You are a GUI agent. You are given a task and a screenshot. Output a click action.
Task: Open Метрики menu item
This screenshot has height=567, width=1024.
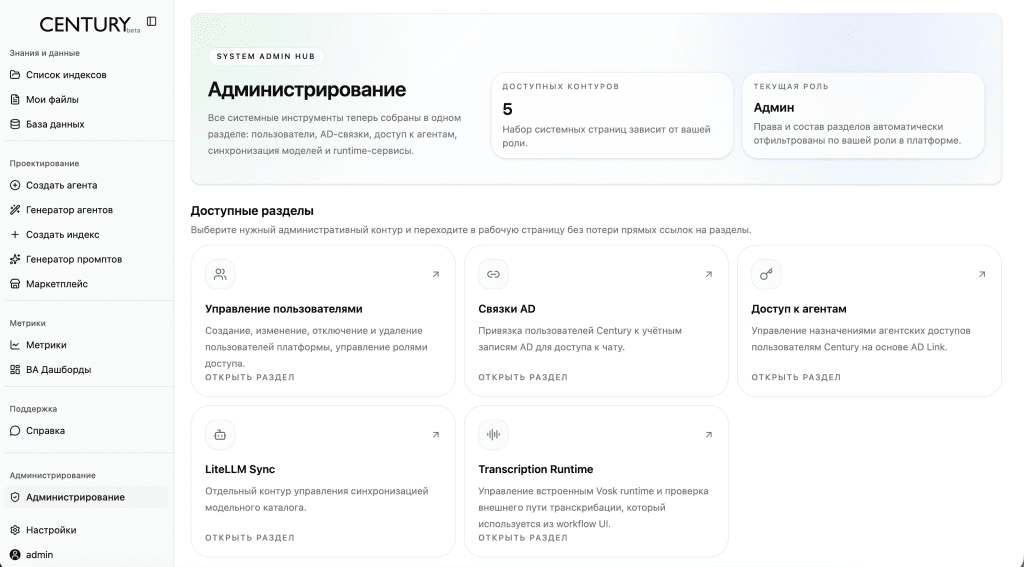pyautogui.click(x=86, y=345)
